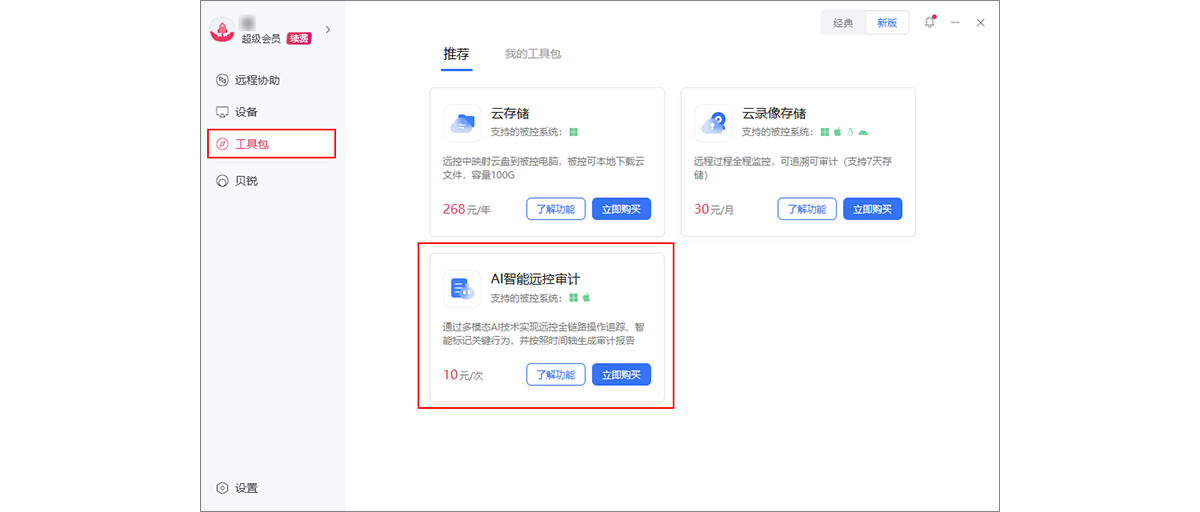Click the Apple icon on AI智能远控审计 card
The height and width of the screenshot is (512, 1200).
click(x=587, y=297)
